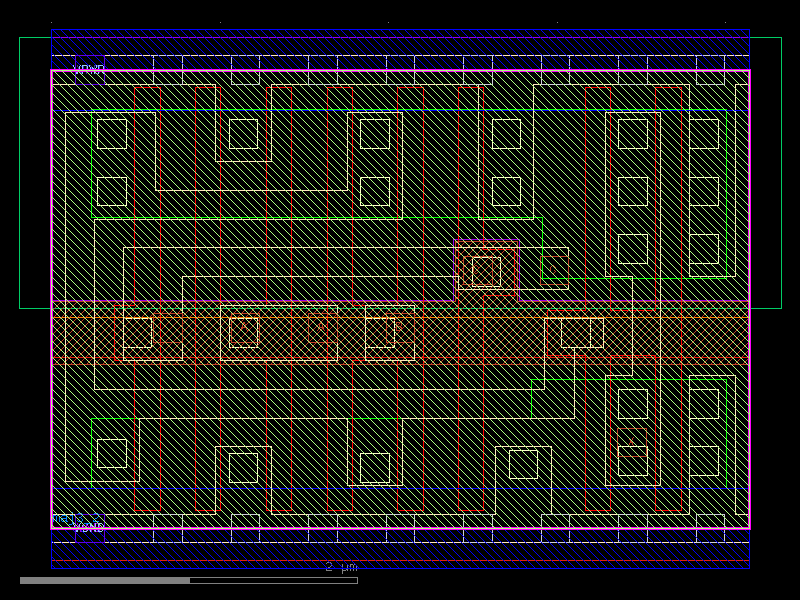Click the 2 µm scale bar at bottom
This screenshot has height=600, width=800.
(340, 568)
